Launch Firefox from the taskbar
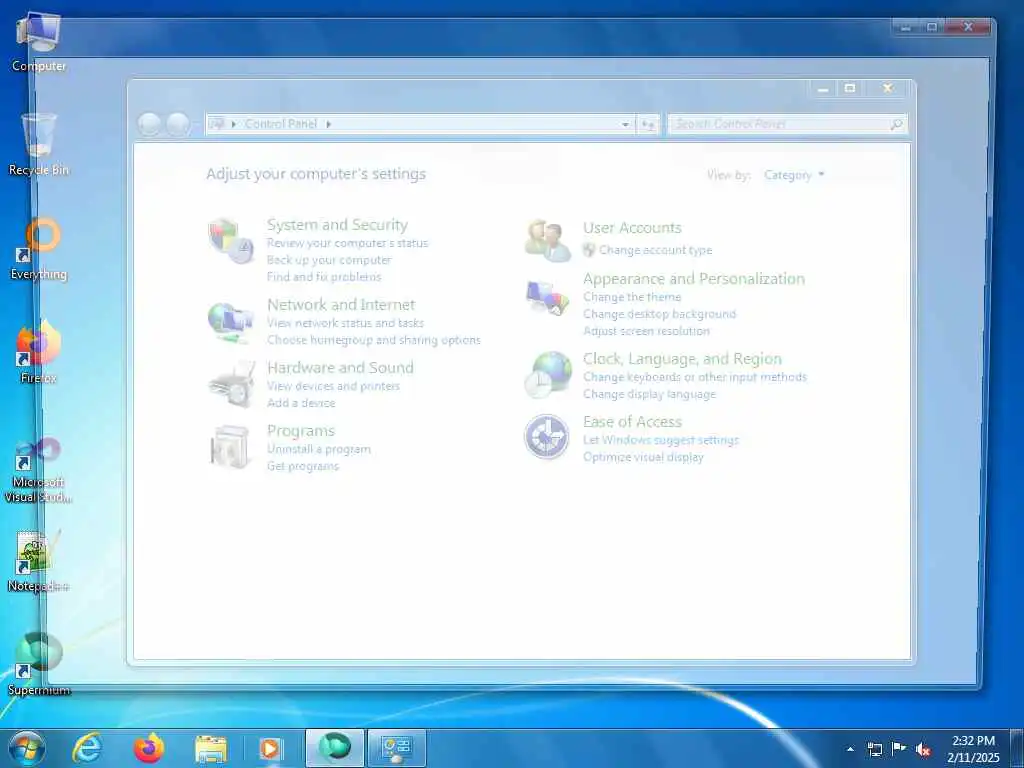The width and height of the screenshot is (1024, 768). click(x=149, y=748)
